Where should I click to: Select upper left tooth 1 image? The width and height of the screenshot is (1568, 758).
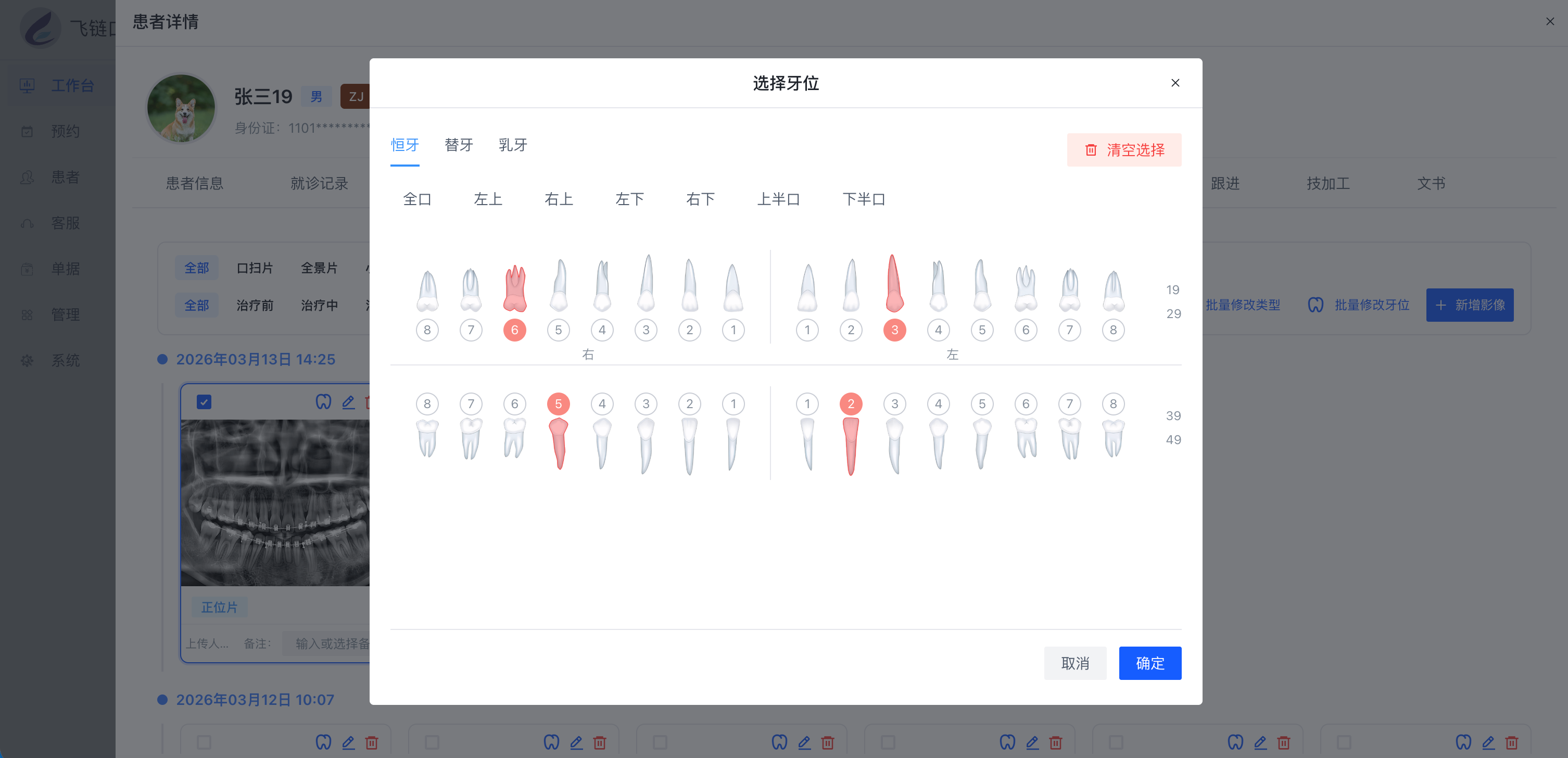(x=807, y=287)
